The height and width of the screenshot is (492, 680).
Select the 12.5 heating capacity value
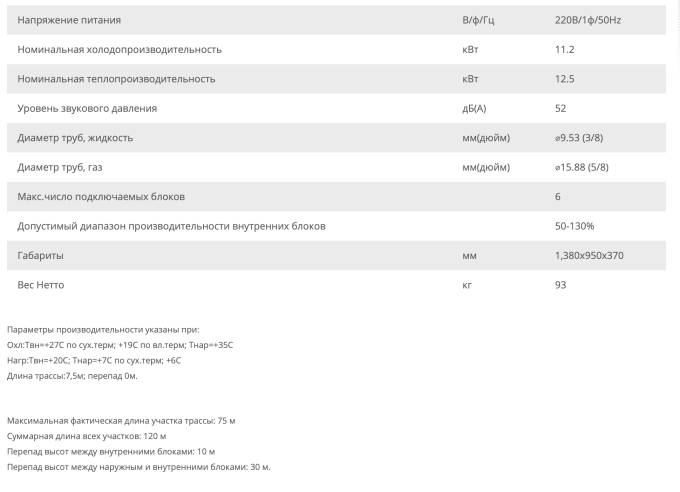[x=564, y=78]
